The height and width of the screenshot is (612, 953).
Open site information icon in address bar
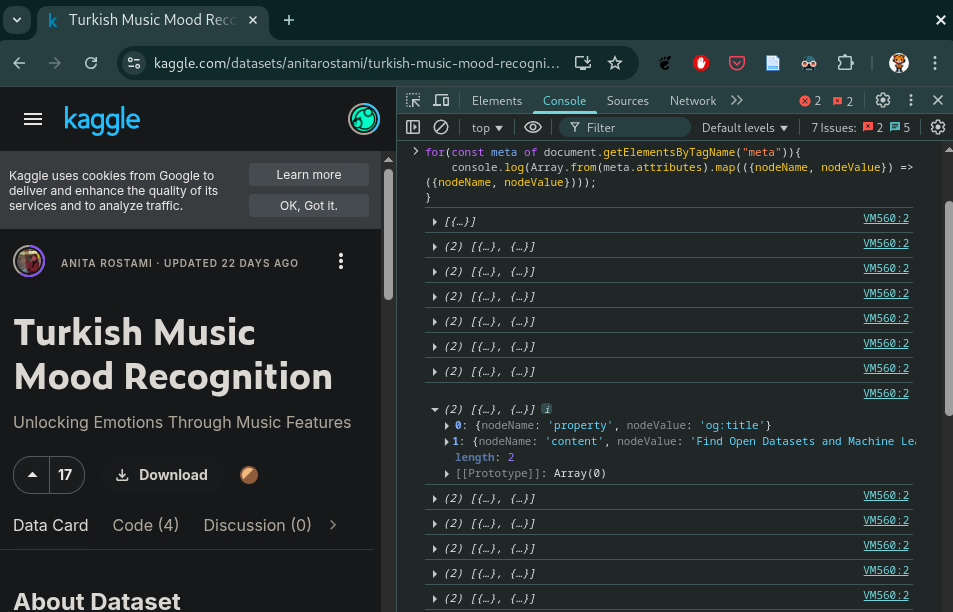(x=134, y=63)
